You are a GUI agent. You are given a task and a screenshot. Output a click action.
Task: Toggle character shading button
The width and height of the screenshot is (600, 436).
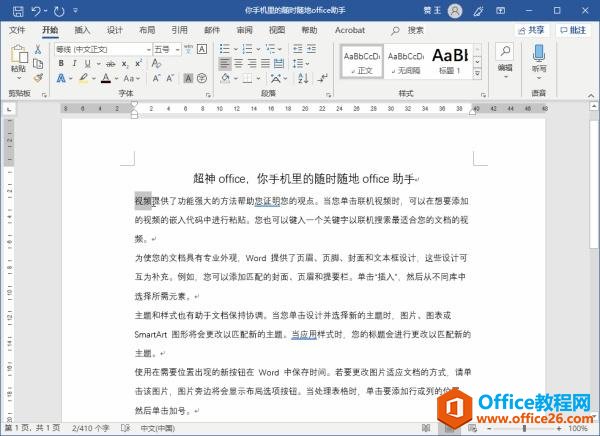[x=188, y=78]
